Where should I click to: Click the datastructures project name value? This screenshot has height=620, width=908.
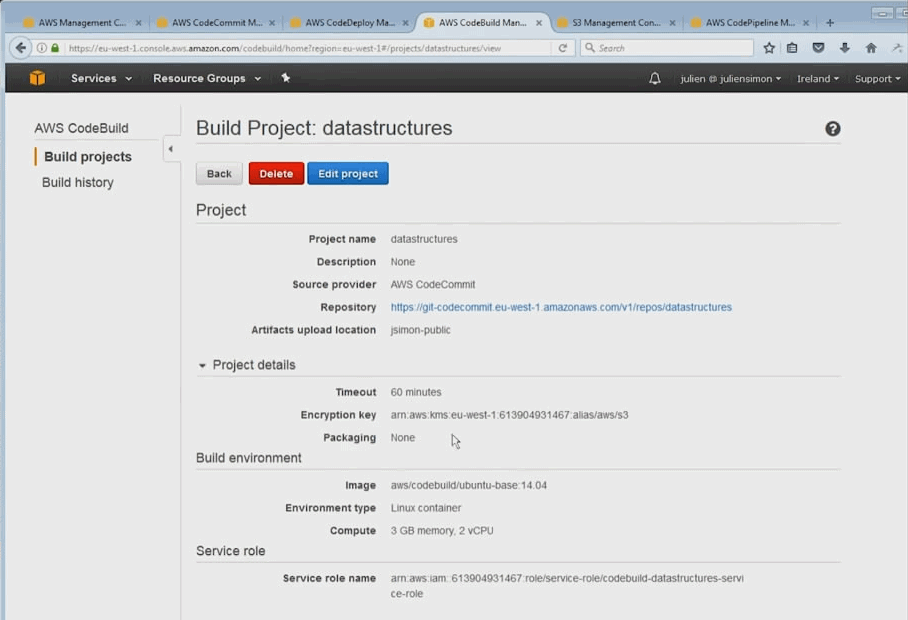coord(424,239)
